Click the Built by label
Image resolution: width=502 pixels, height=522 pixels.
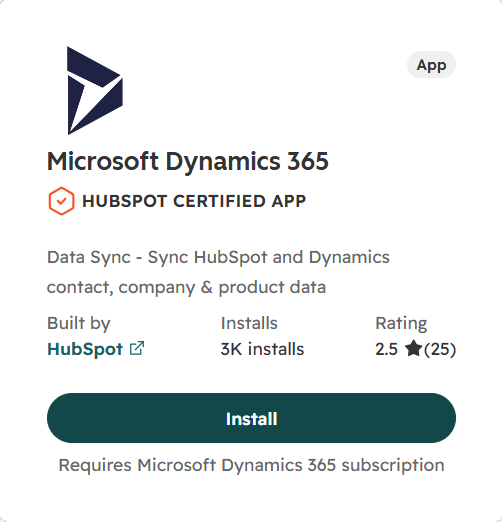(x=79, y=323)
